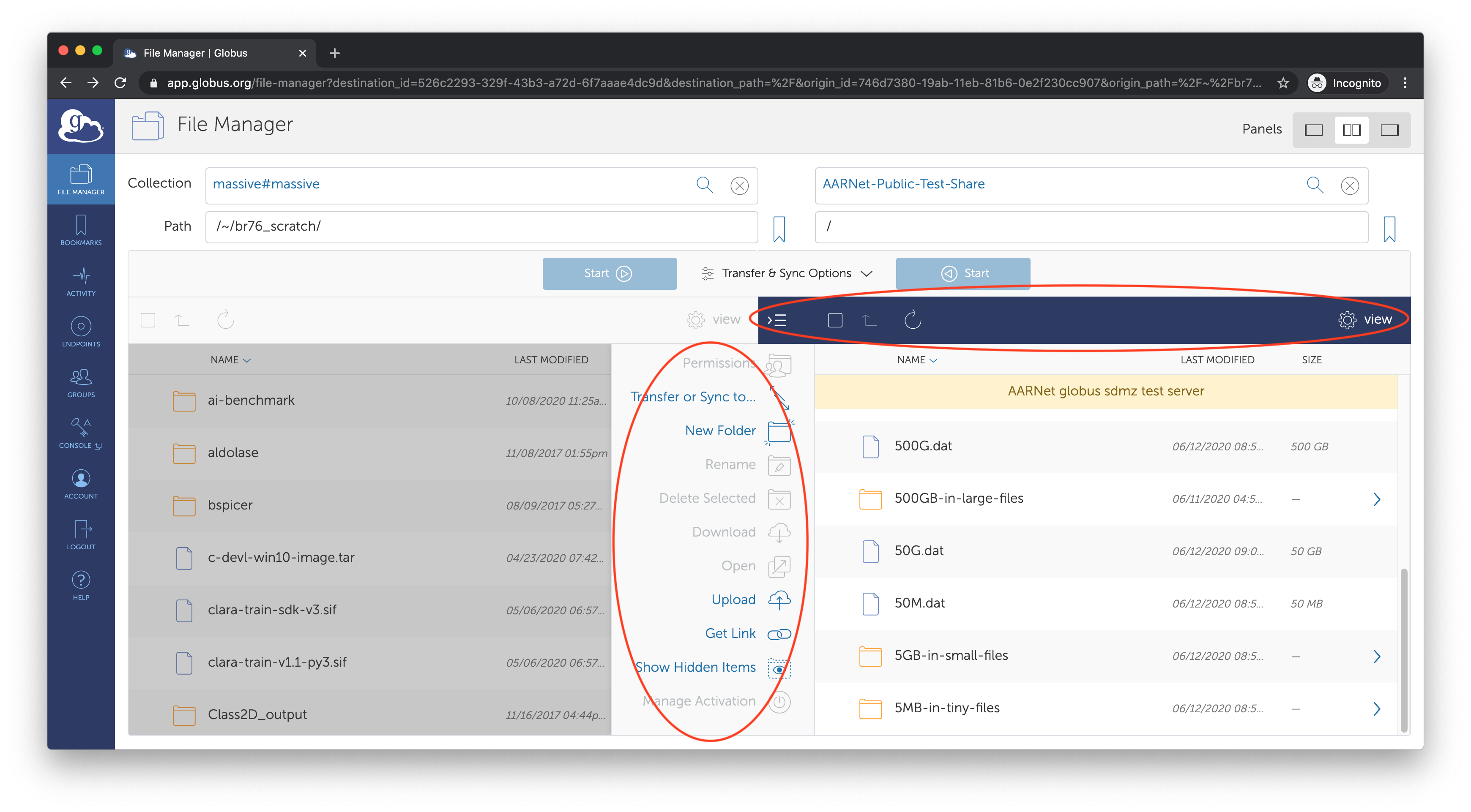Viewport: 1471px width, 812px height.
Task: Expand Transfer & Sync Options
Action: pyautogui.click(x=787, y=273)
